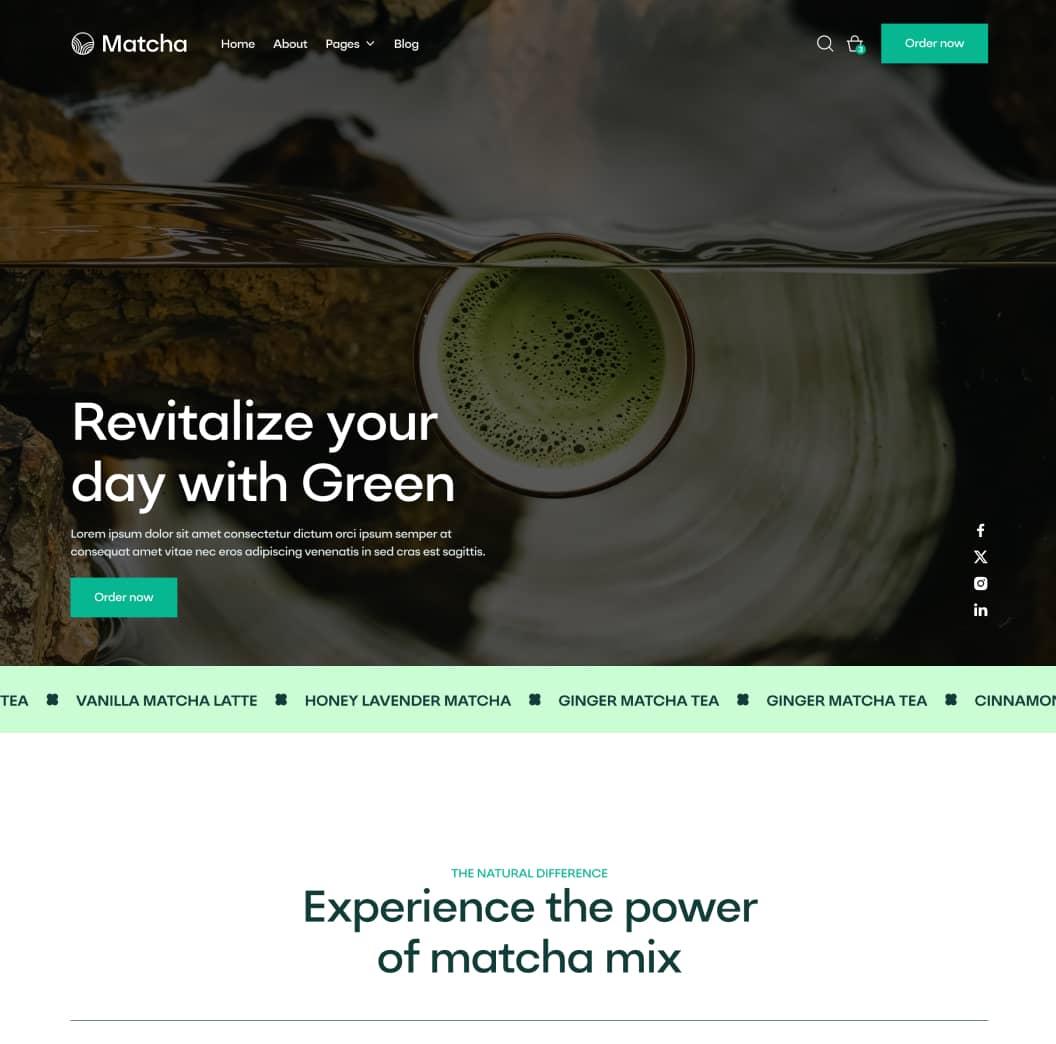This screenshot has height=1044, width=1056.
Task: Click the hero Order now button
Action: (124, 597)
